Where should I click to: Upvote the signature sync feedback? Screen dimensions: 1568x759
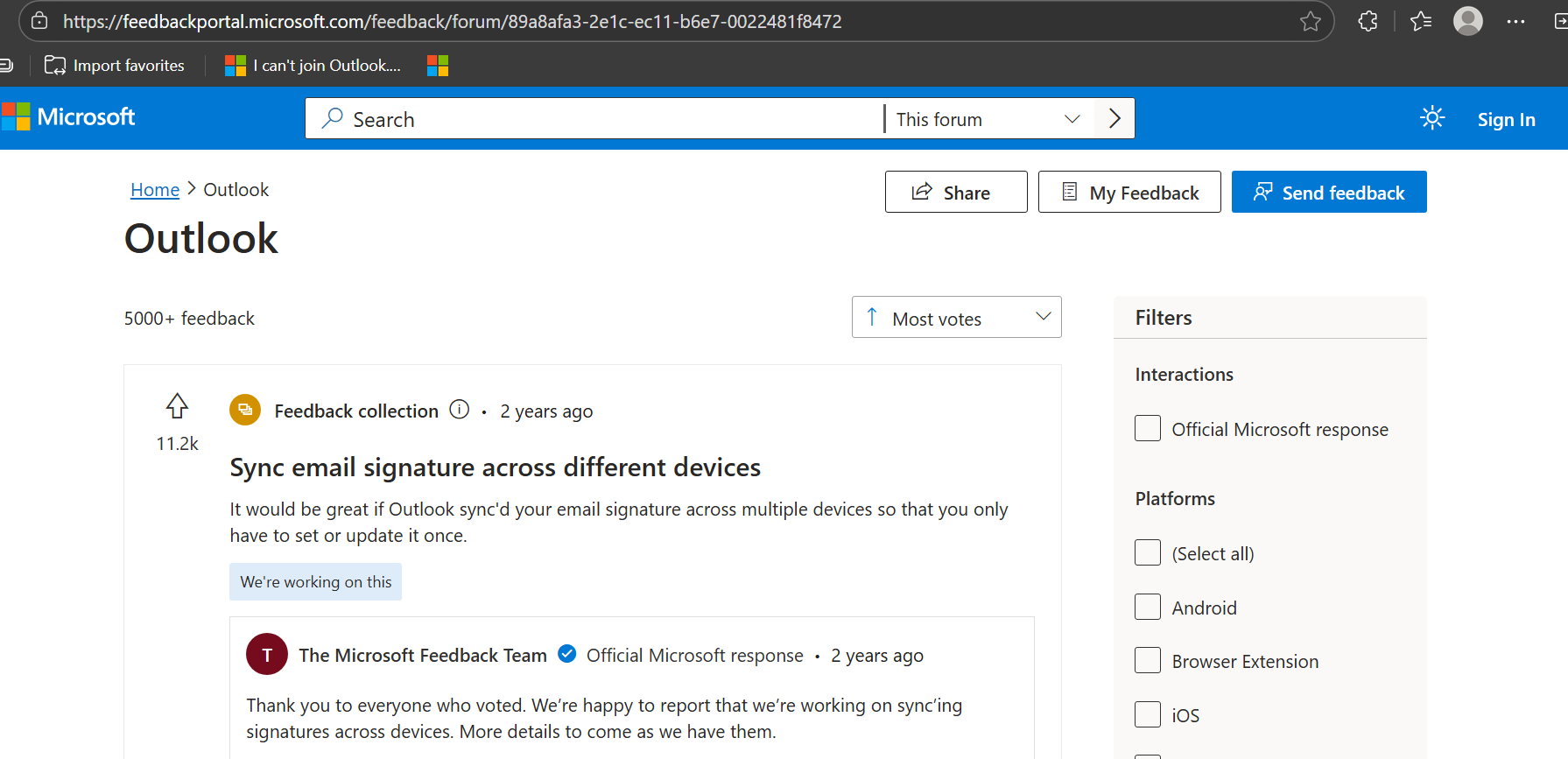click(177, 406)
